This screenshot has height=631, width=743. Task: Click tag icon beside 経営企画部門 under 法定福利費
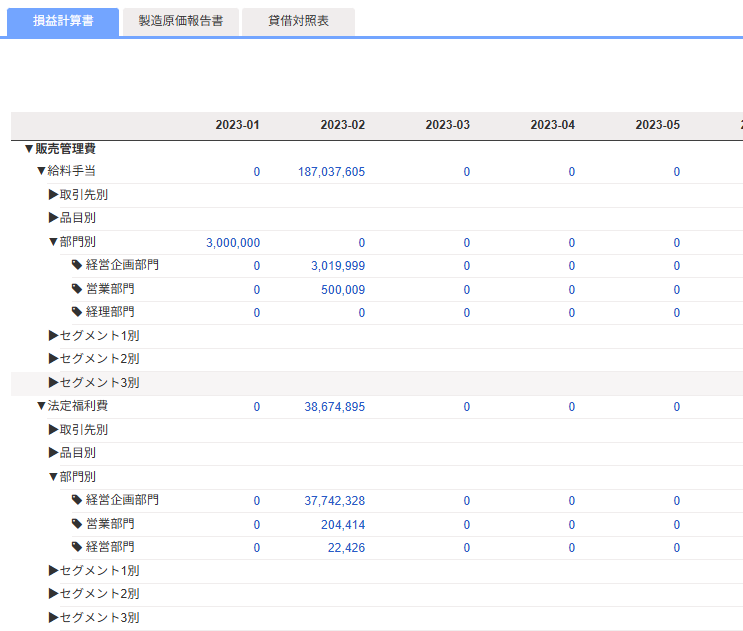[x=77, y=500]
